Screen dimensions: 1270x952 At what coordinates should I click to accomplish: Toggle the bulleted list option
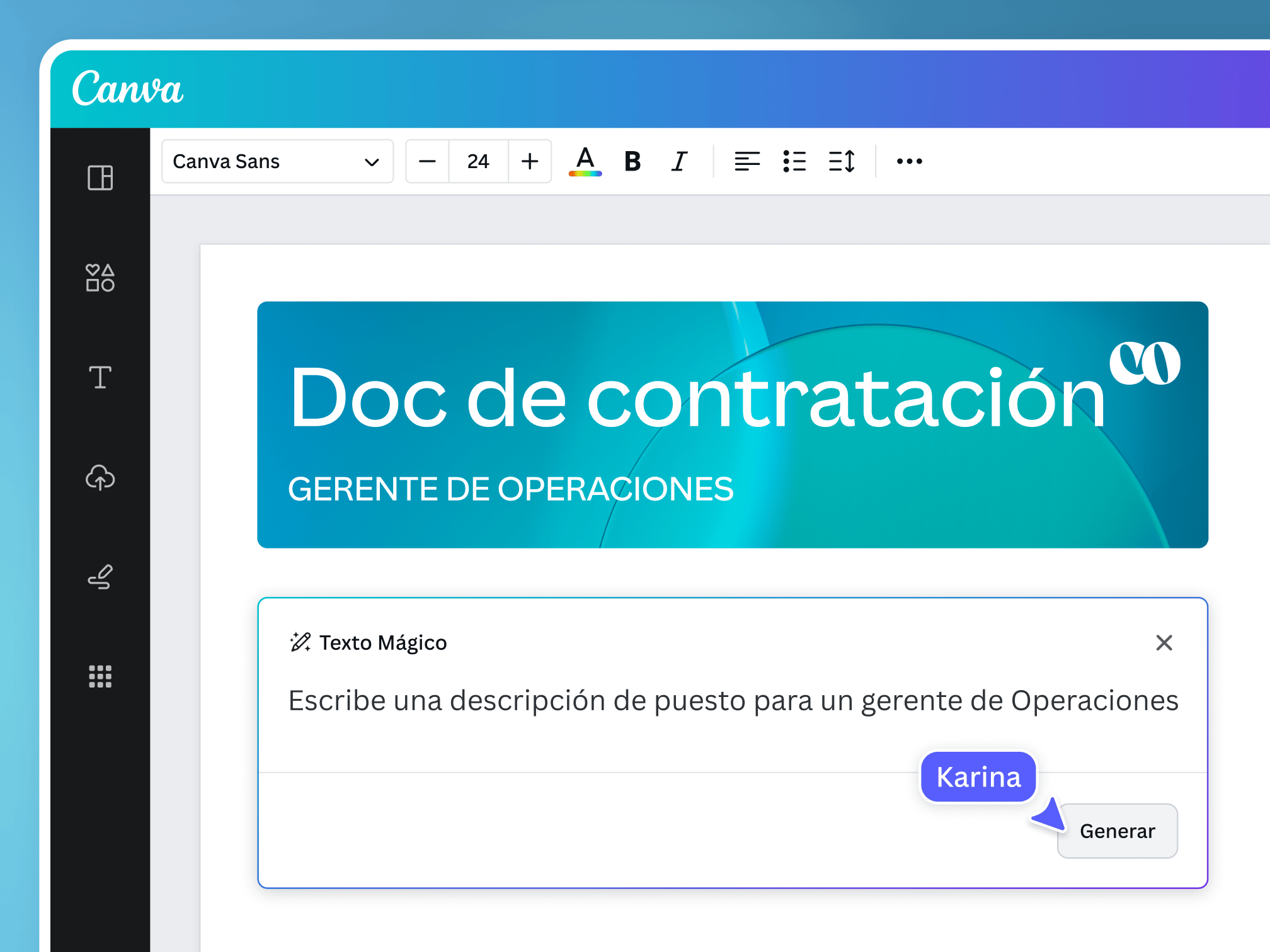(x=795, y=161)
